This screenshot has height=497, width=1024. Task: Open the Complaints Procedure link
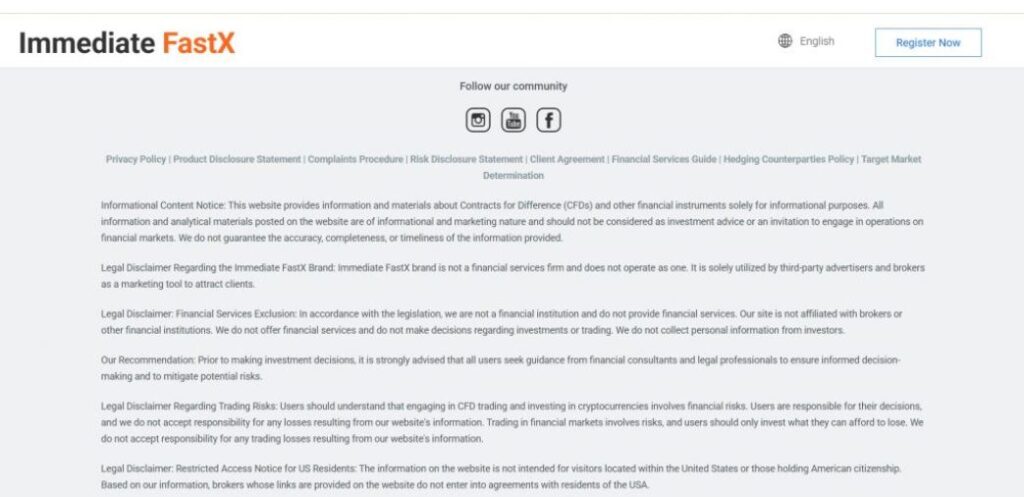355,159
